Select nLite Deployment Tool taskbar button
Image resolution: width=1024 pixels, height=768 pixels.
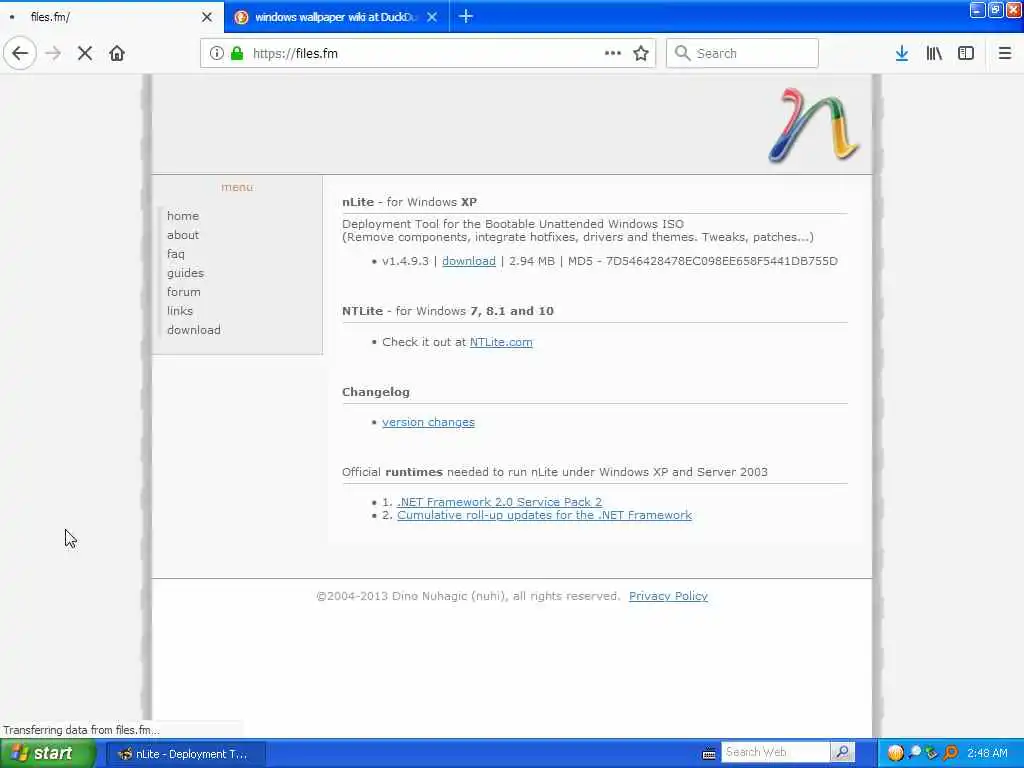[x=186, y=754]
